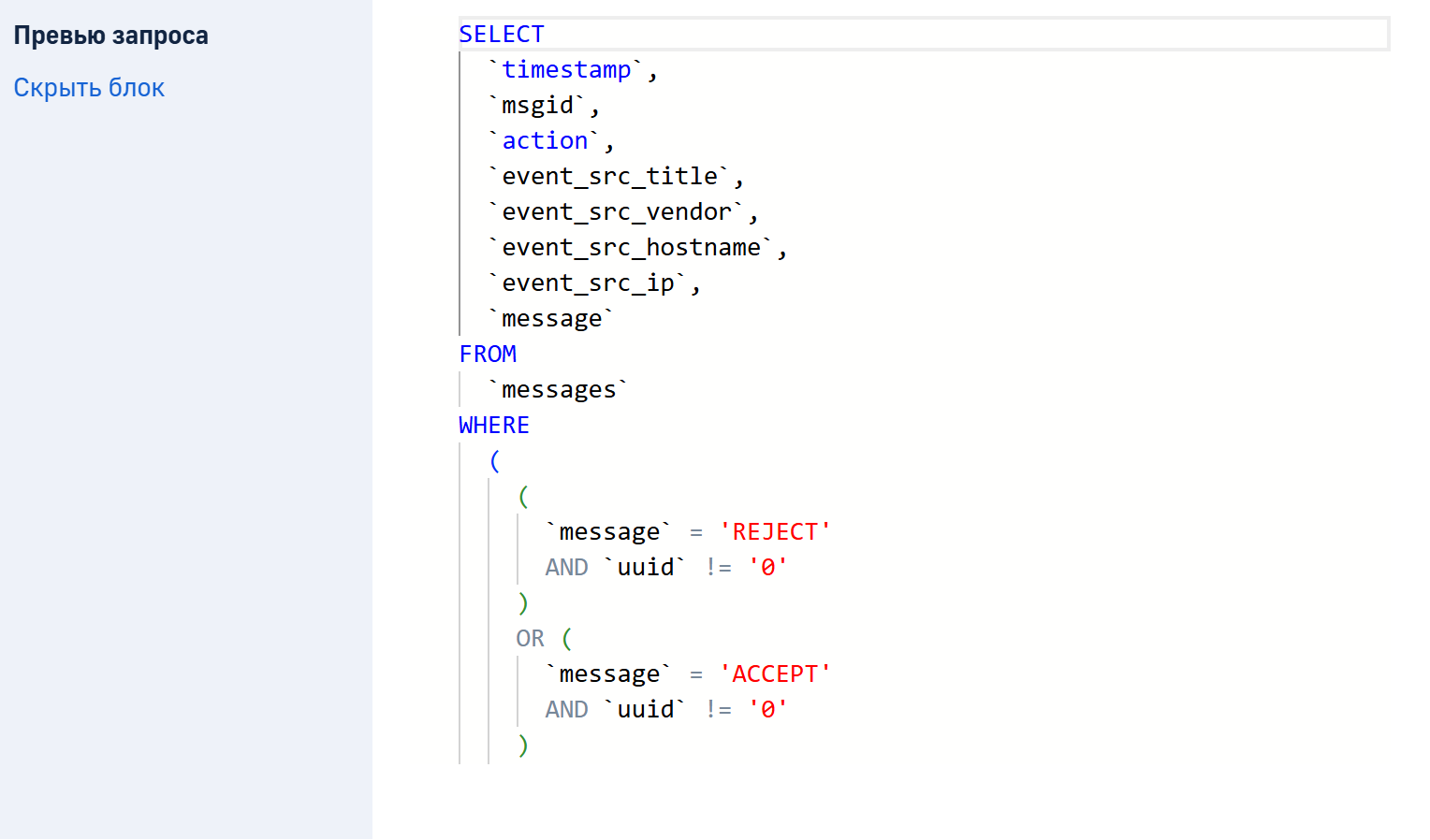1430x840 pixels.
Task: Place cursor on the SELECT keyword
Action: coord(501,35)
